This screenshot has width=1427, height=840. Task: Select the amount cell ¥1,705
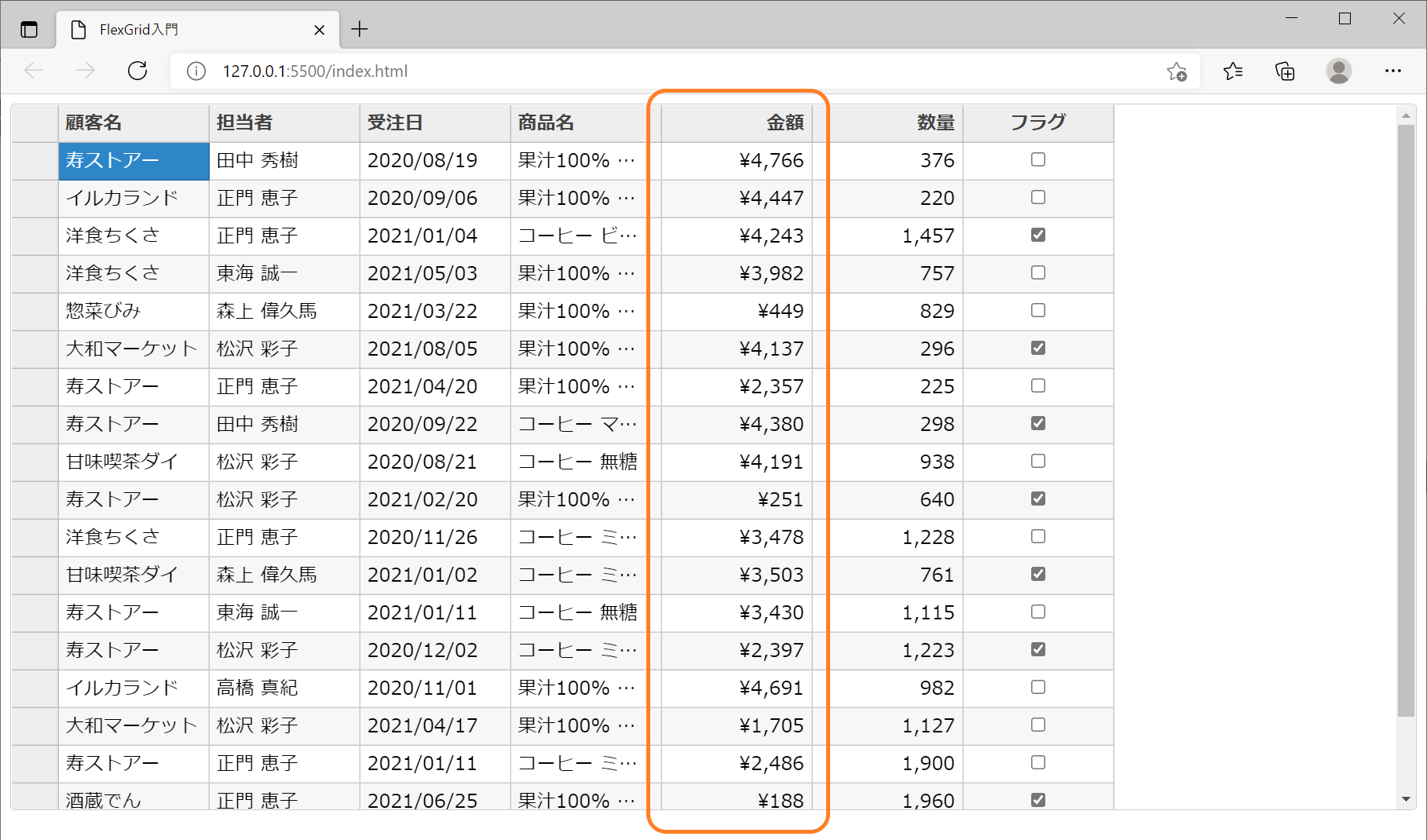pos(737,726)
